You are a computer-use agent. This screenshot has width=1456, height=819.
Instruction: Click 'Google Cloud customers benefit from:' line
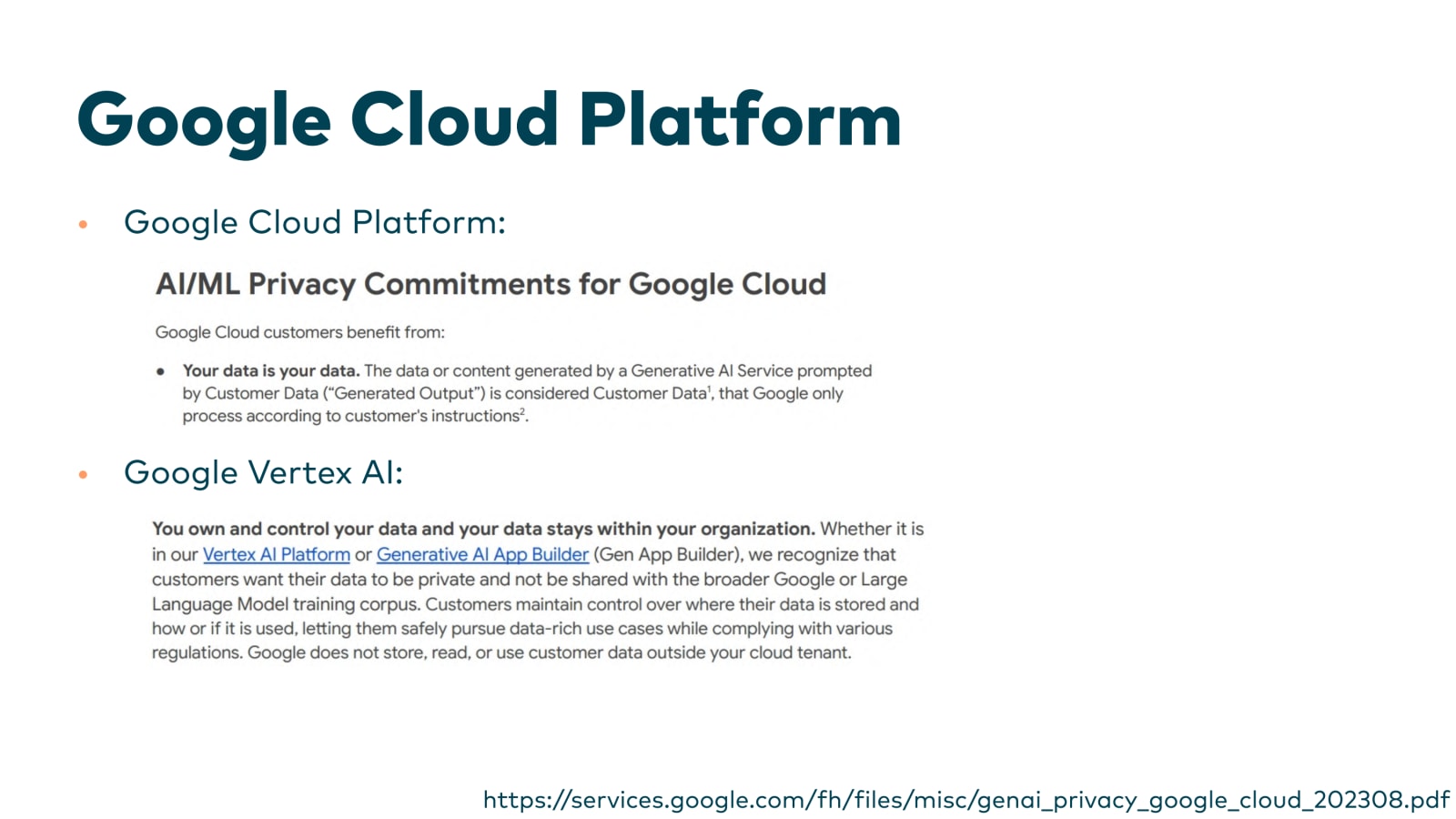(299, 332)
